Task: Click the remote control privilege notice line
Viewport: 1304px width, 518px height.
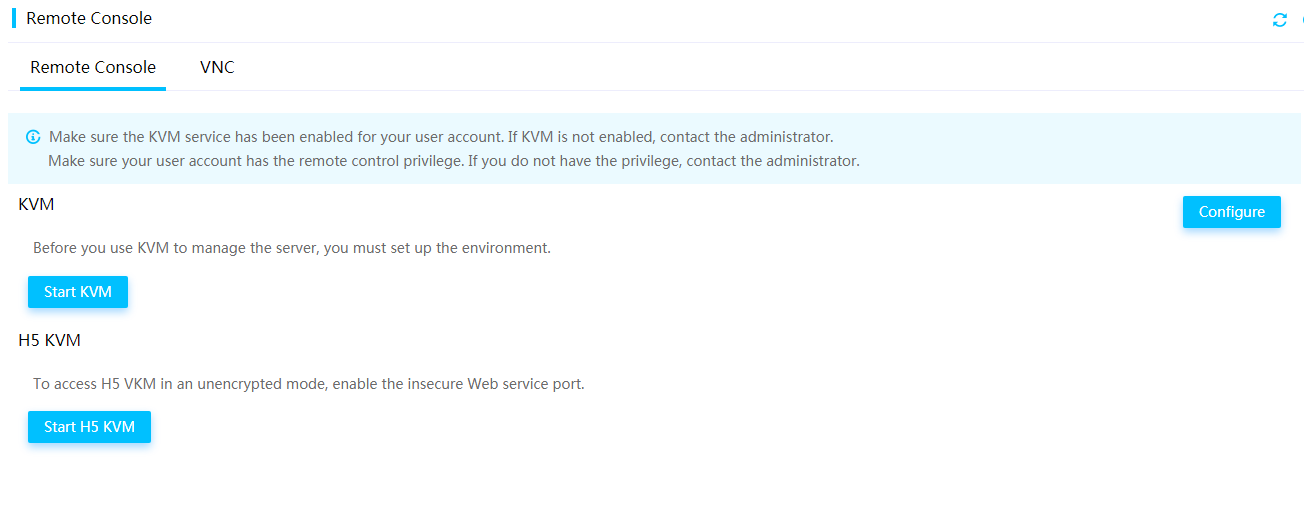Action: [454, 160]
